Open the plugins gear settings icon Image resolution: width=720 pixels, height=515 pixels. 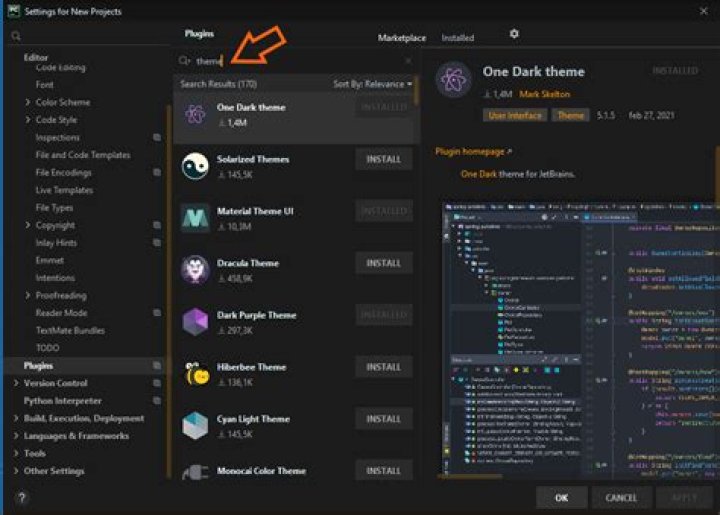click(x=514, y=34)
